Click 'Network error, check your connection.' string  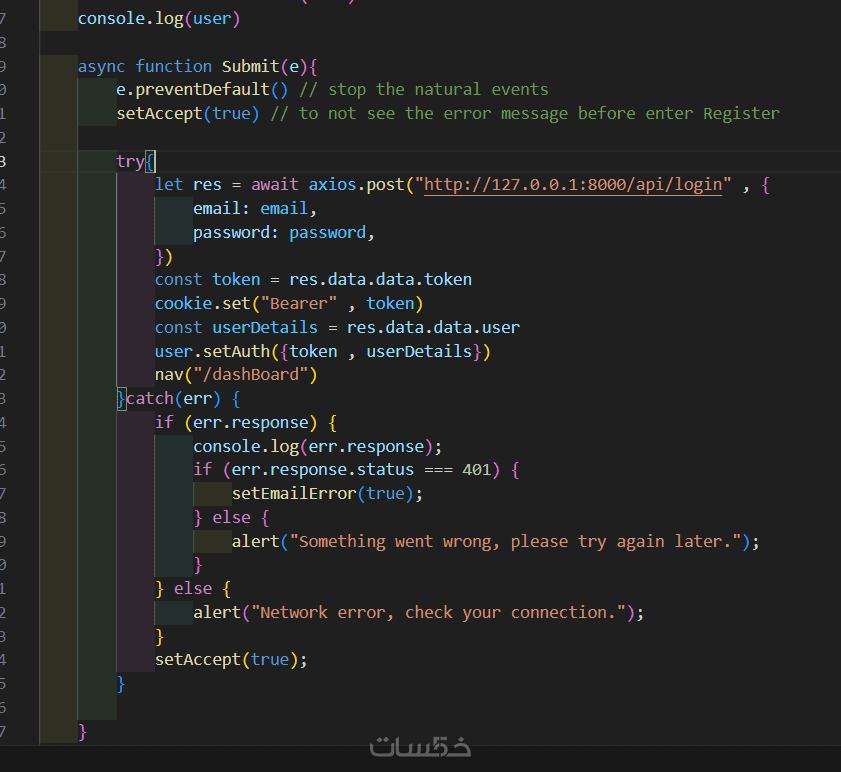438,613
